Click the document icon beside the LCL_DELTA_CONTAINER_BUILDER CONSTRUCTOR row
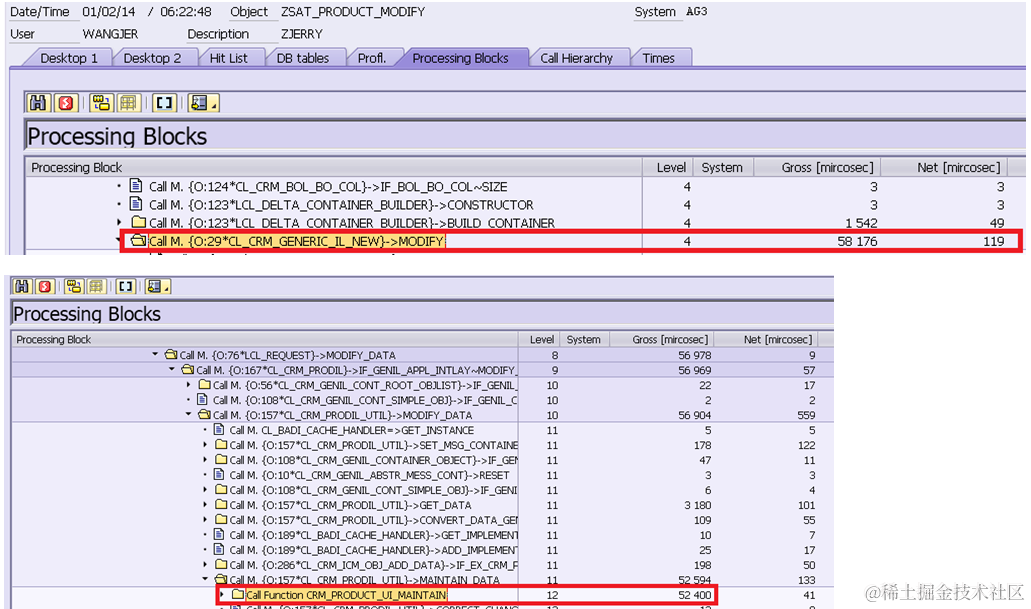Viewport: 1031px width, 609px height. point(136,205)
